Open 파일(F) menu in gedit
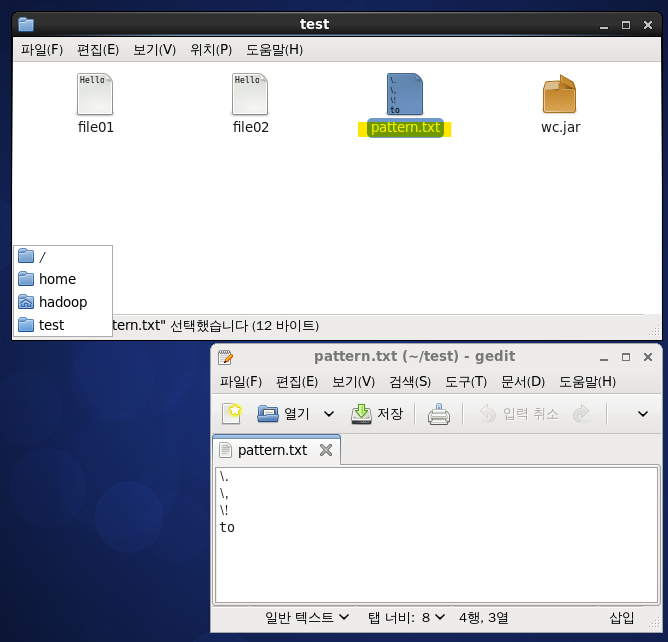 [241, 381]
